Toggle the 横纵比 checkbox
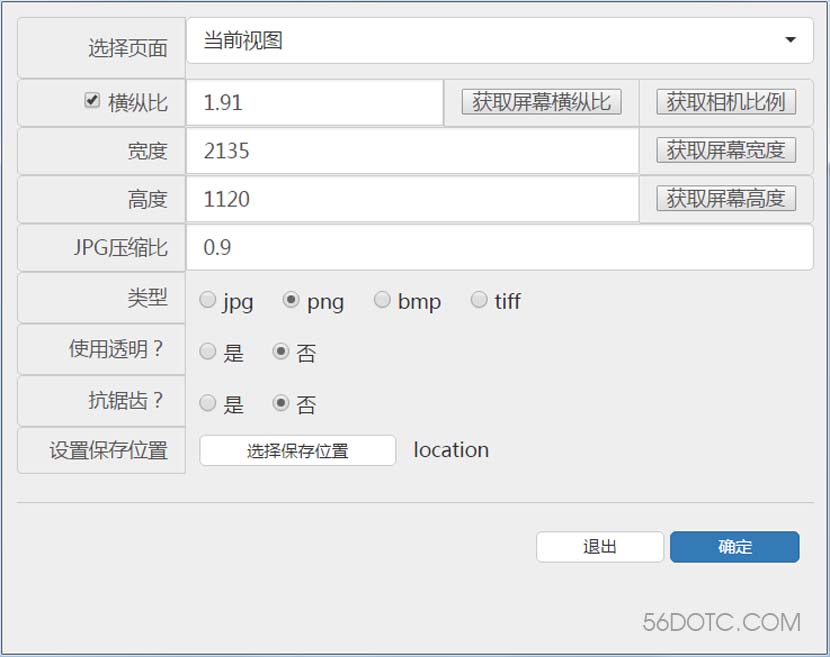This screenshot has height=657, width=830. point(92,100)
